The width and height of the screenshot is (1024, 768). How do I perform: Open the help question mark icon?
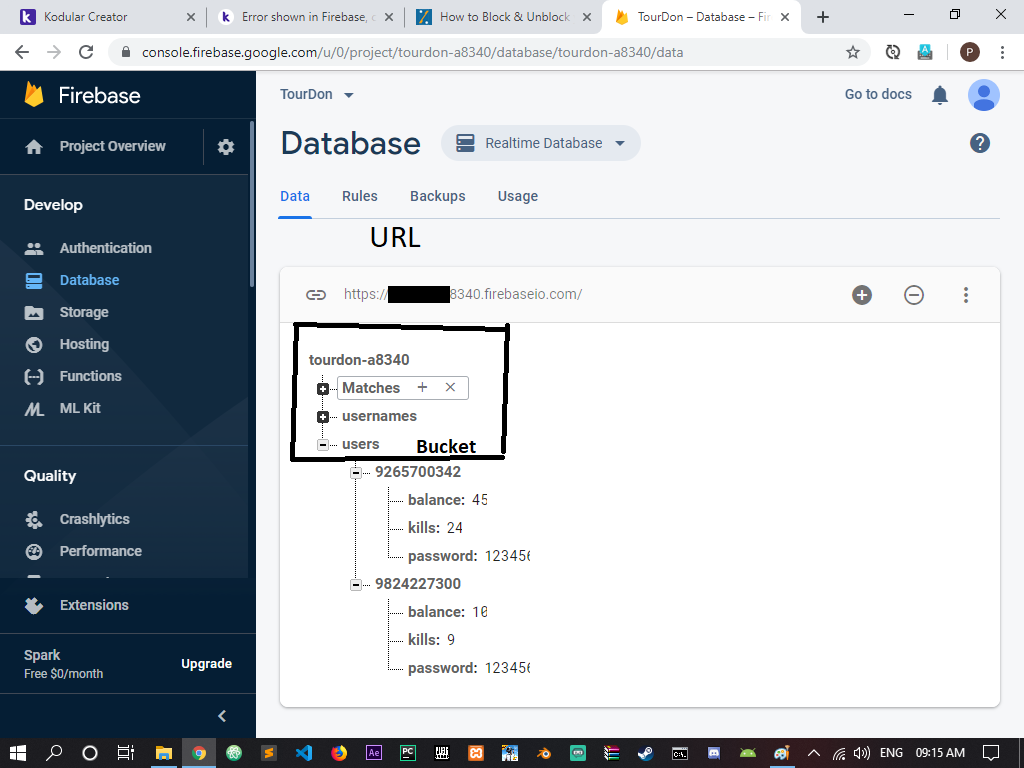pyautogui.click(x=980, y=143)
